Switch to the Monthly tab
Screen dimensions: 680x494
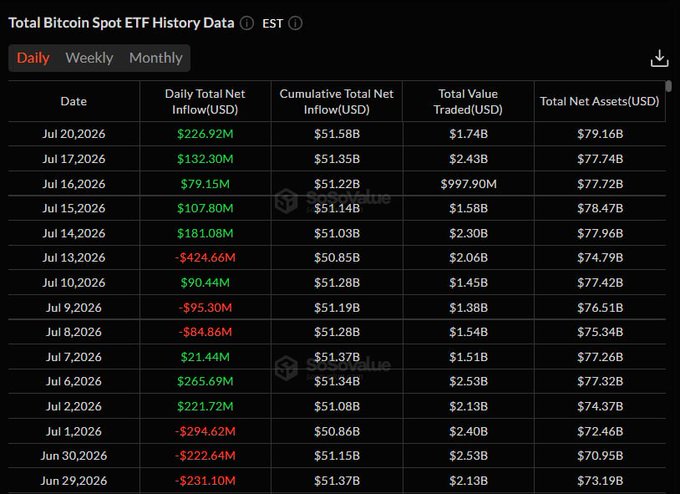point(156,58)
